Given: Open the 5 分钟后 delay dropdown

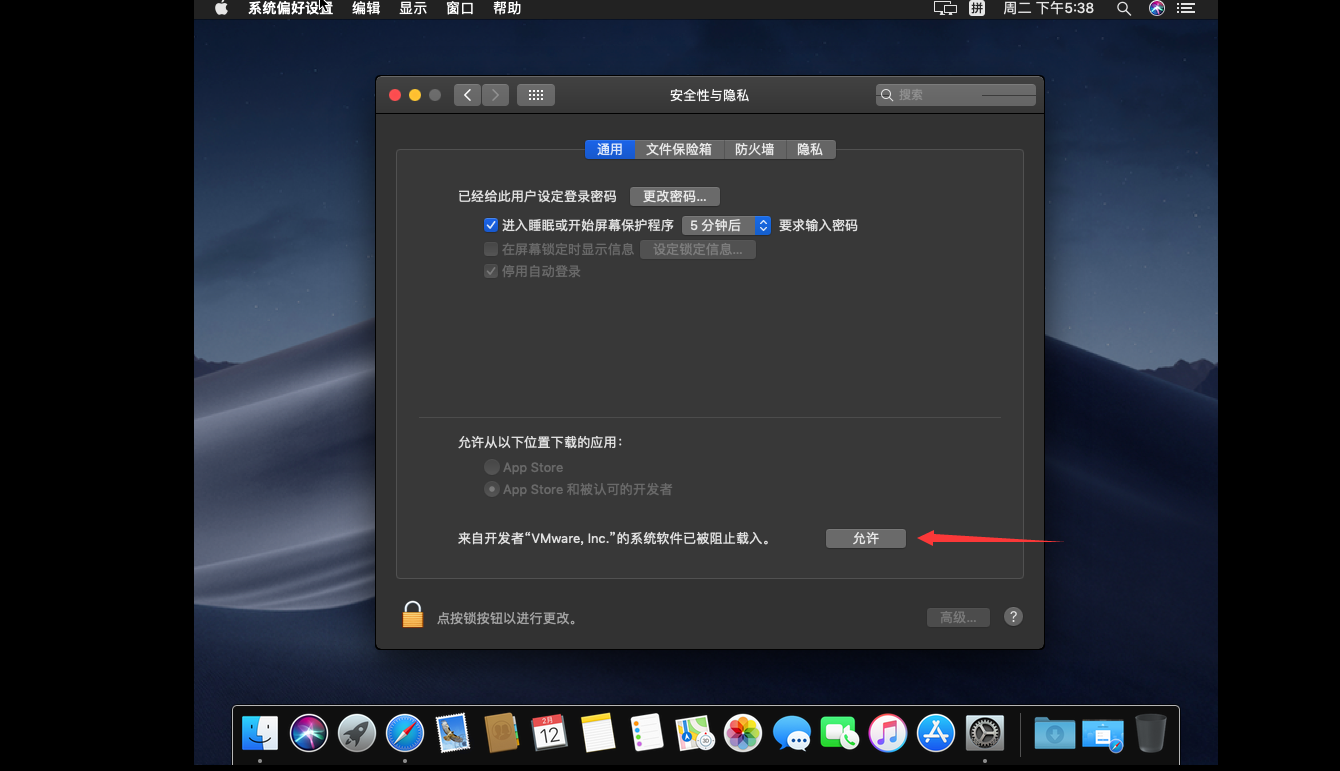Looking at the screenshot, I should point(727,225).
